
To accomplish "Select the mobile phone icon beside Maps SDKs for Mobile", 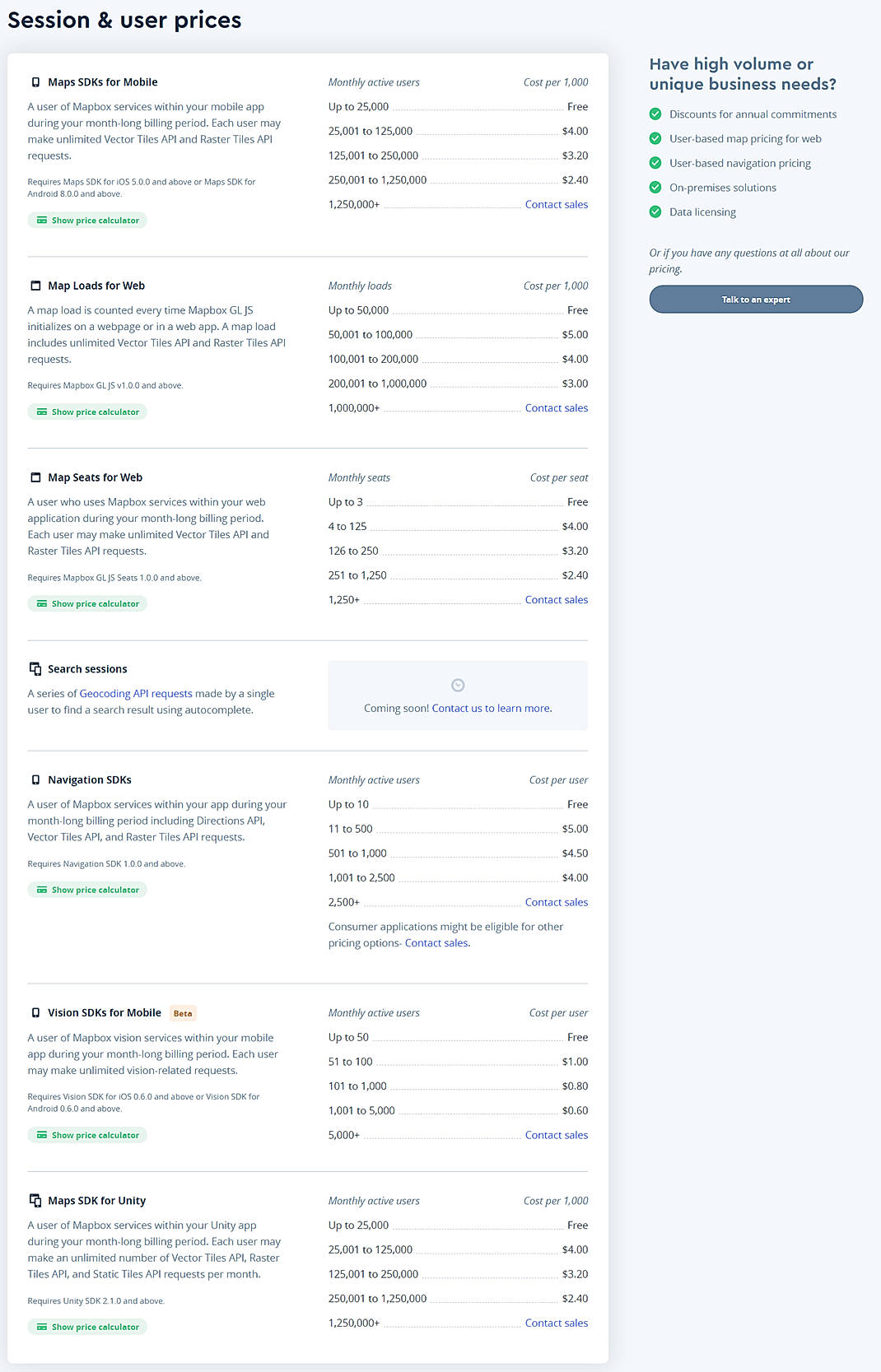I will (36, 81).
